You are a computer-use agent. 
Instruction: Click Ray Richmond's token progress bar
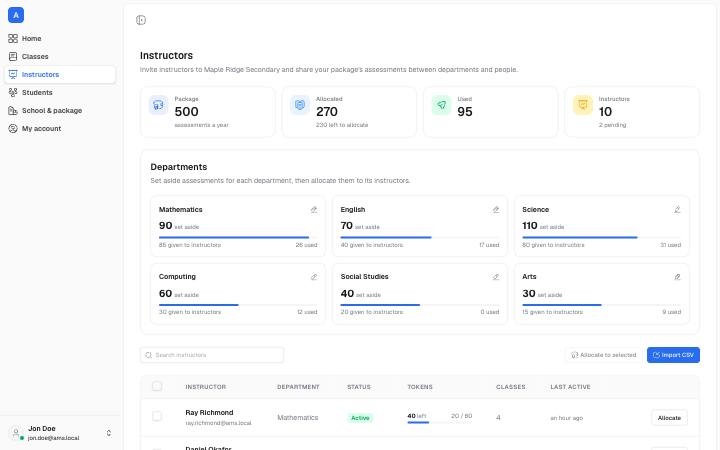point(439,422)
